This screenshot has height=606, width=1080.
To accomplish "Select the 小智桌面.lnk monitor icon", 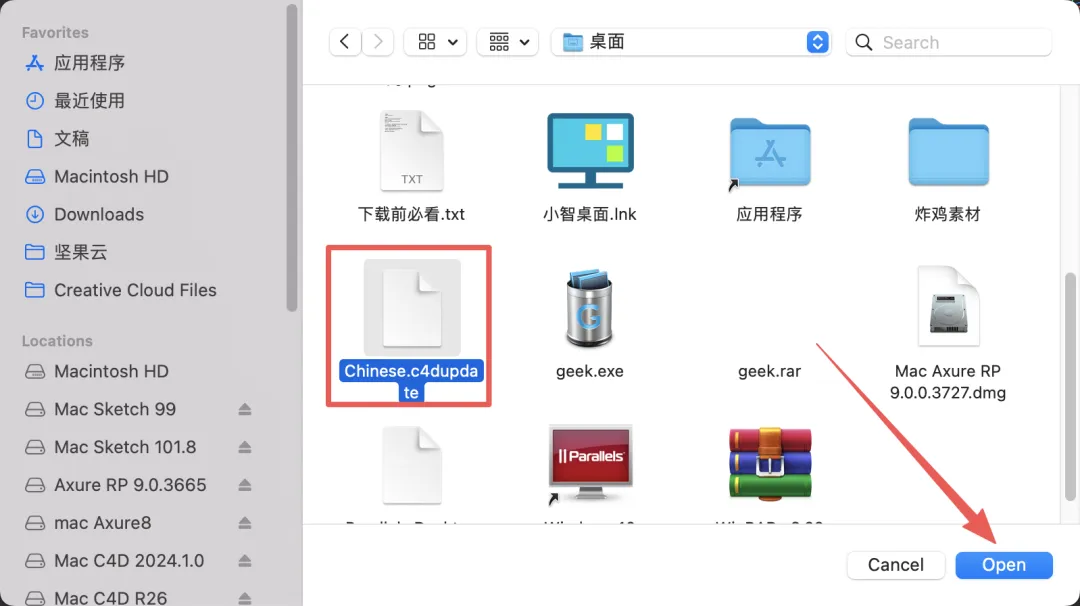I will pyautogui.click(x=590, y=151).
